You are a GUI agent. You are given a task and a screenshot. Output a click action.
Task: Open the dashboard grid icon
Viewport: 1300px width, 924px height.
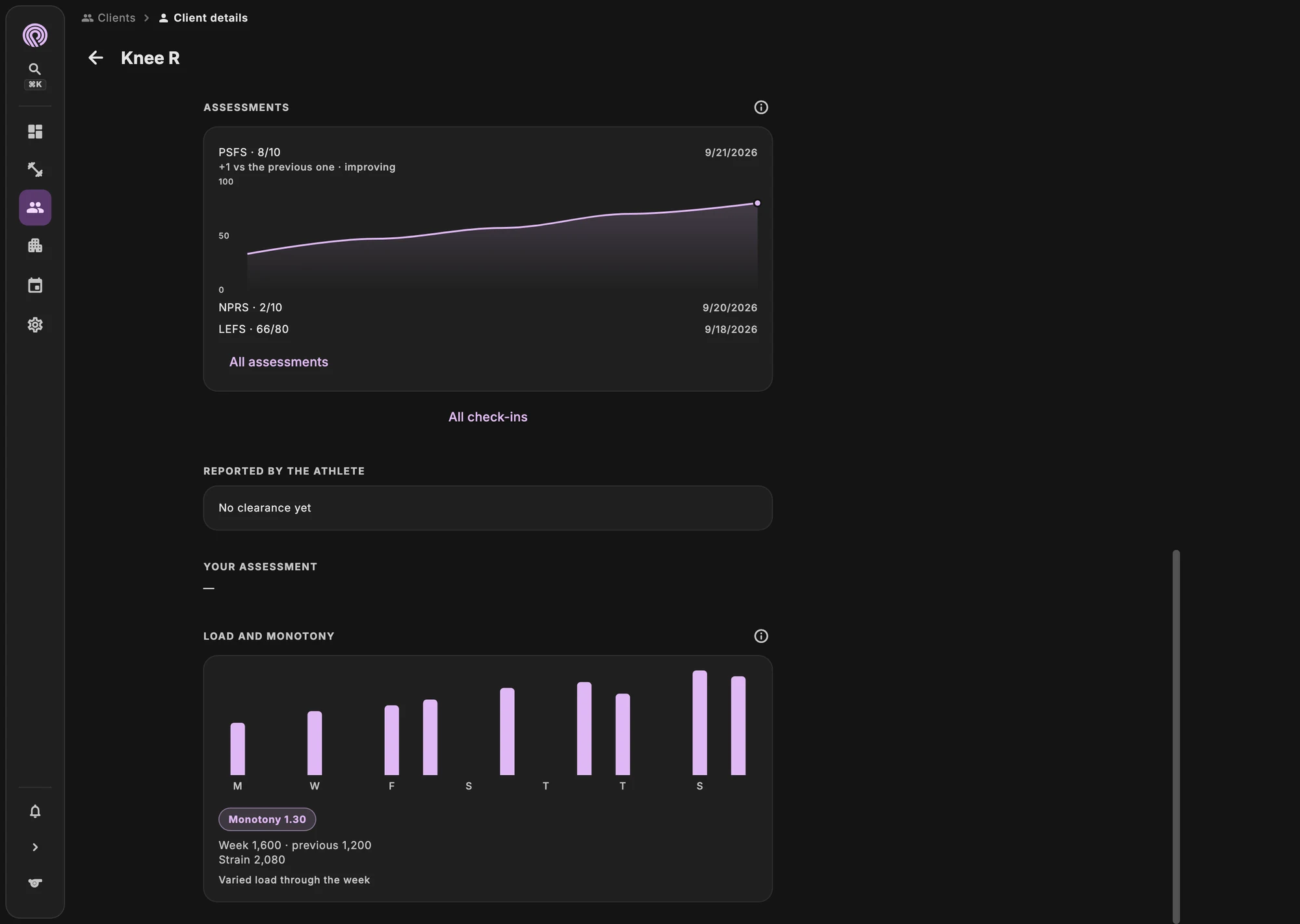pyautogui.click(x=35, y=132)
